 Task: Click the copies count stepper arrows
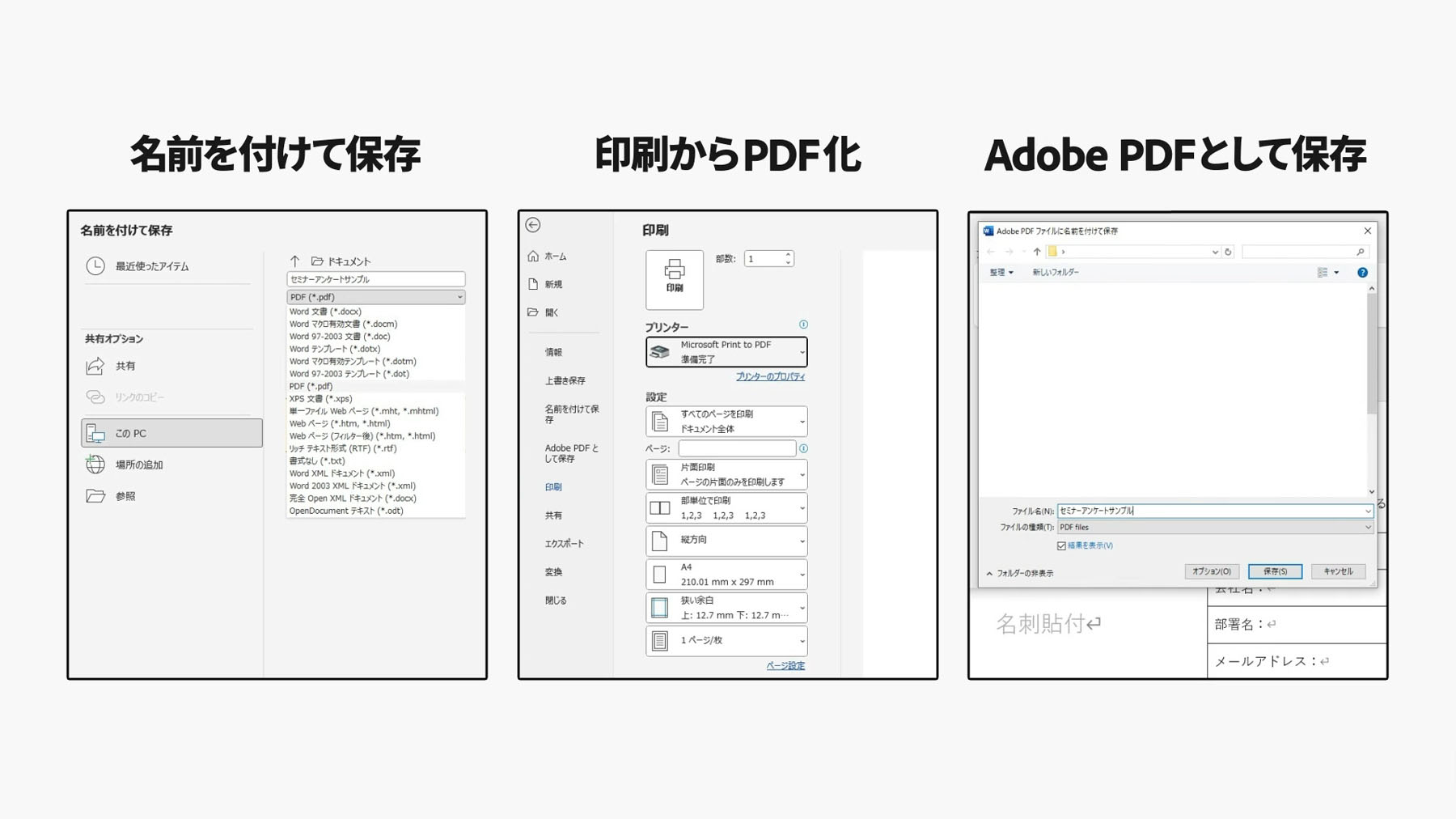pos(788,259)
